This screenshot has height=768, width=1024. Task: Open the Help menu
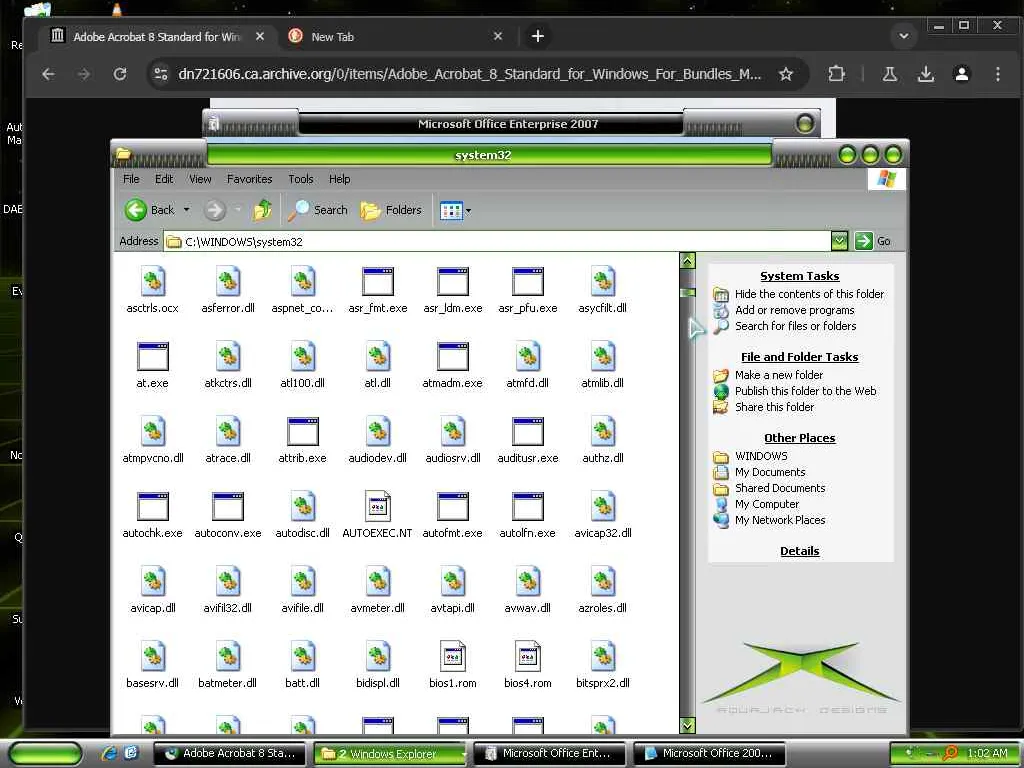coord(339,179)
